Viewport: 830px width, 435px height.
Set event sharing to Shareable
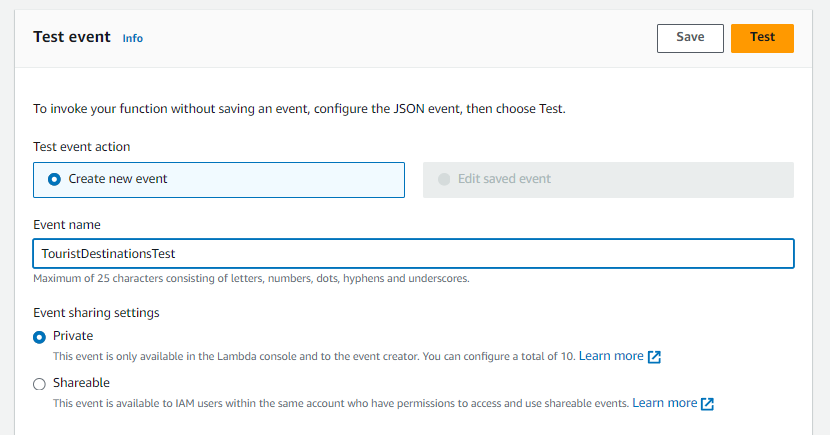pyautogui.click(x=40, y=383)
